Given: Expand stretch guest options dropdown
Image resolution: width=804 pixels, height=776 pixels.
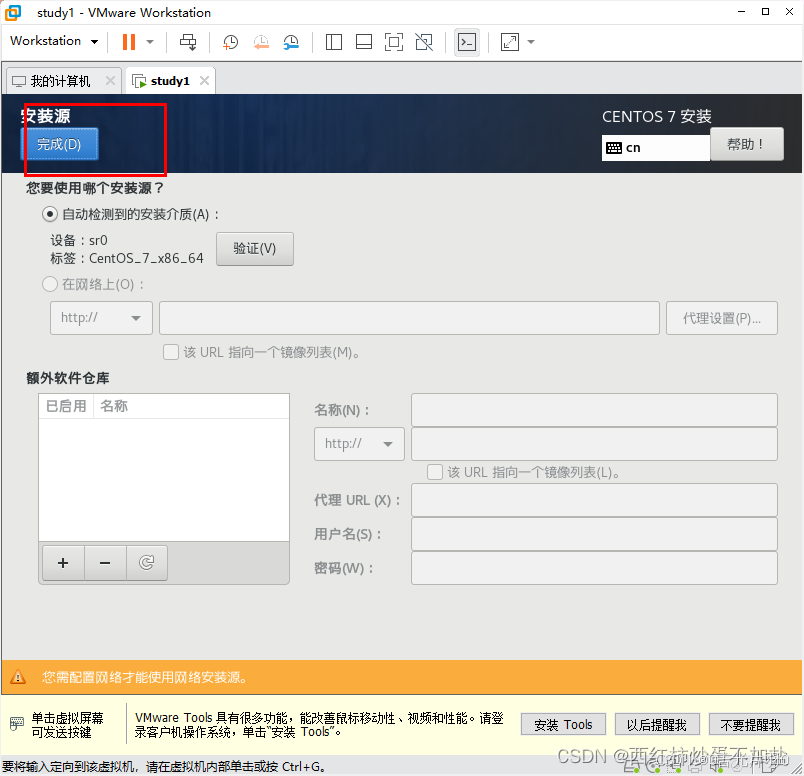Looking at the screenshot, I should tap(531, 42).
